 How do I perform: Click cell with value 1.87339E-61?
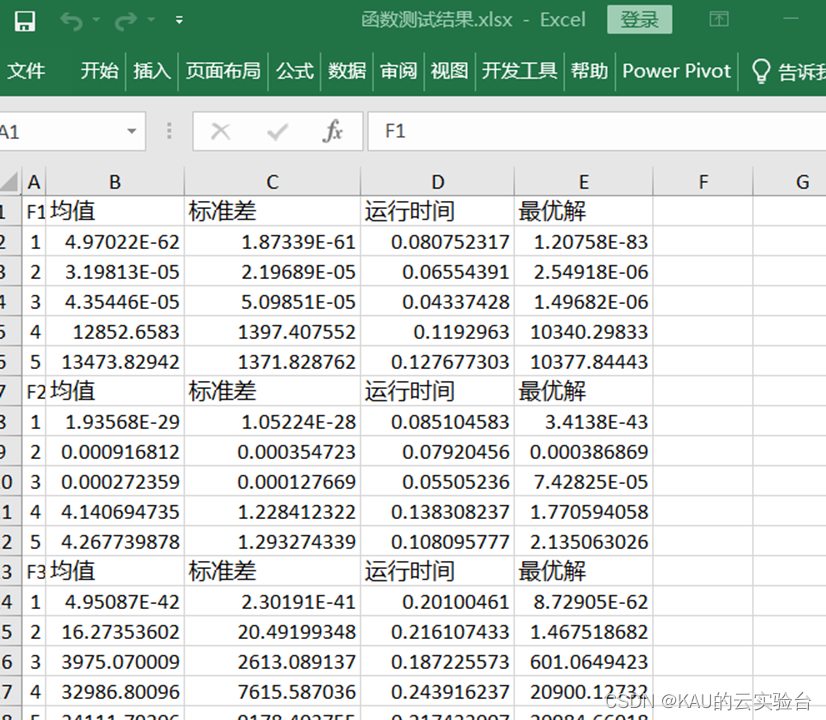click(x=272, y=242)
